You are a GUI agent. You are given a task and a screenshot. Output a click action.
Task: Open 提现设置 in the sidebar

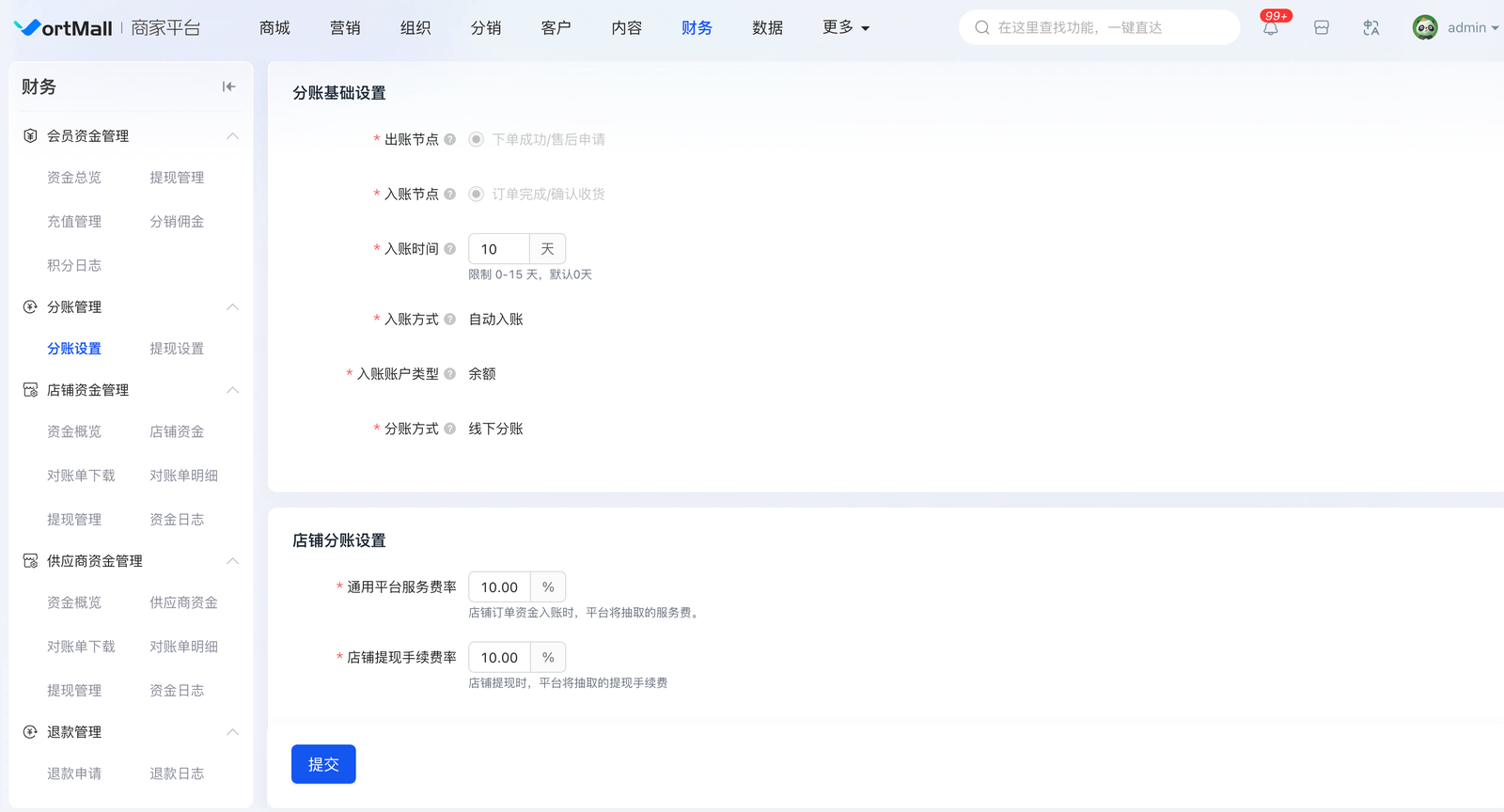(x=177, y=349)
